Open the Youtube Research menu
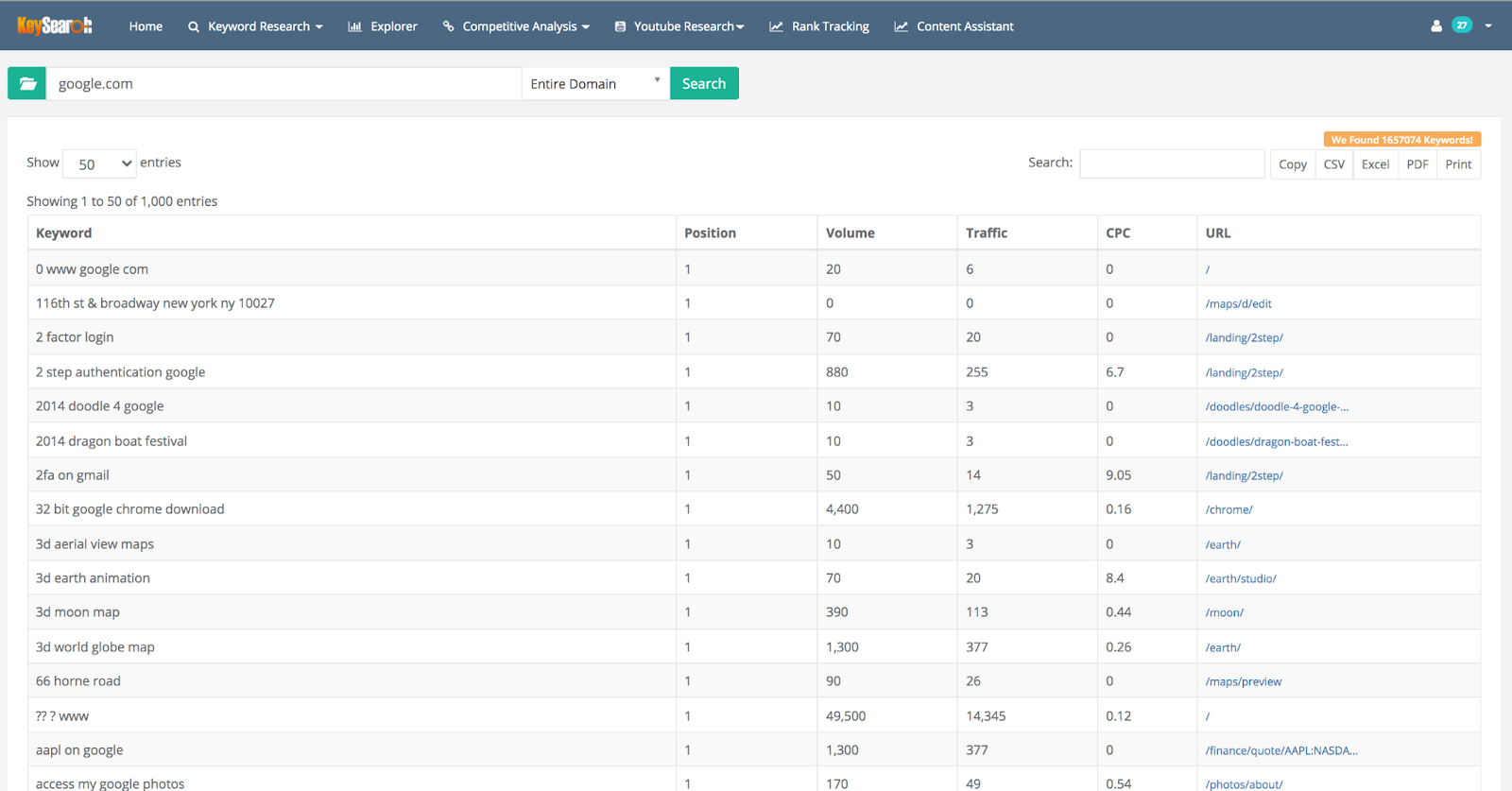Viewport: 1512px width, 791px height. point(679,26)
